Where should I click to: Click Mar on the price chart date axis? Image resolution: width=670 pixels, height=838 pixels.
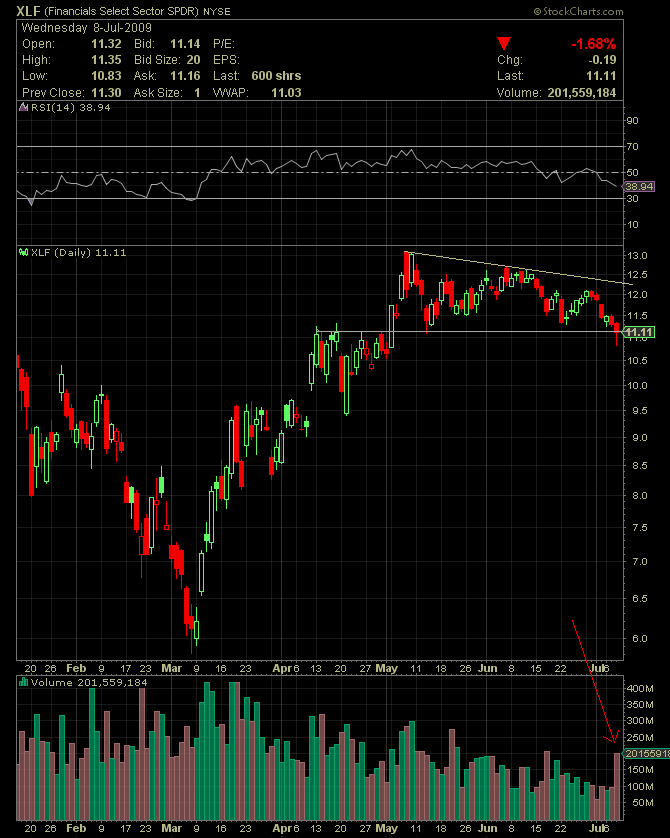click(172, 668)
